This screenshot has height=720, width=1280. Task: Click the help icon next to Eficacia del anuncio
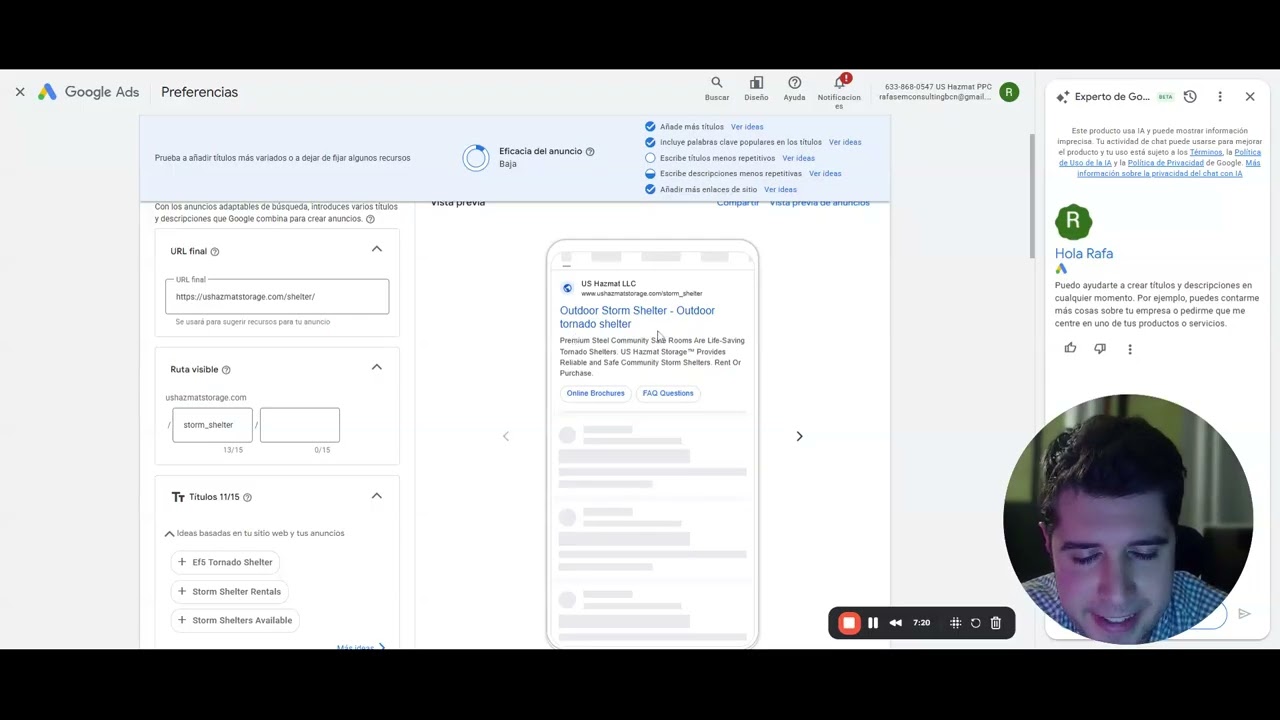(590, 152)
